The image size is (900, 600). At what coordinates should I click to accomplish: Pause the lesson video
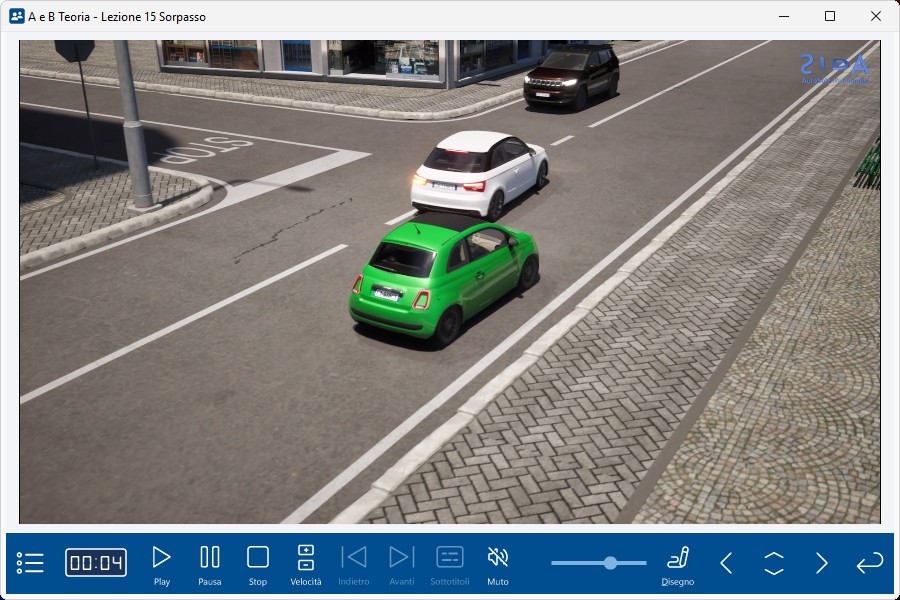coord(210,563)
